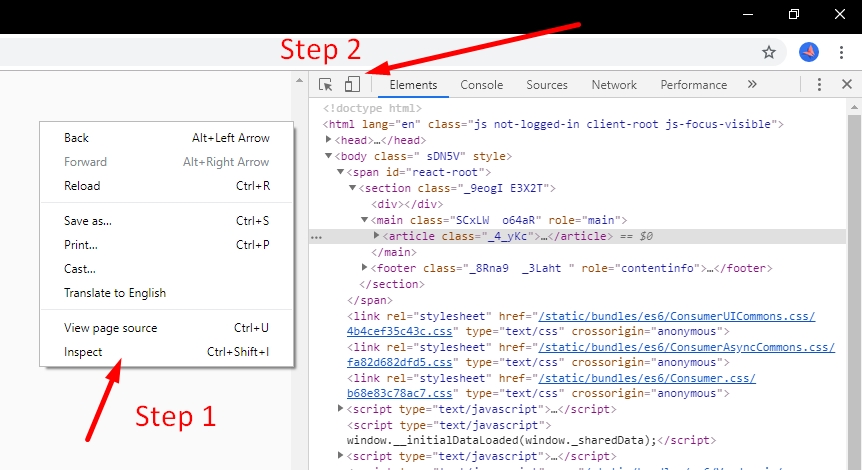Image resolution: width=862 pixels, height=470 pixels.
Task: Open DevTools customize three-dot menu
Action: [x=819, y=85]
